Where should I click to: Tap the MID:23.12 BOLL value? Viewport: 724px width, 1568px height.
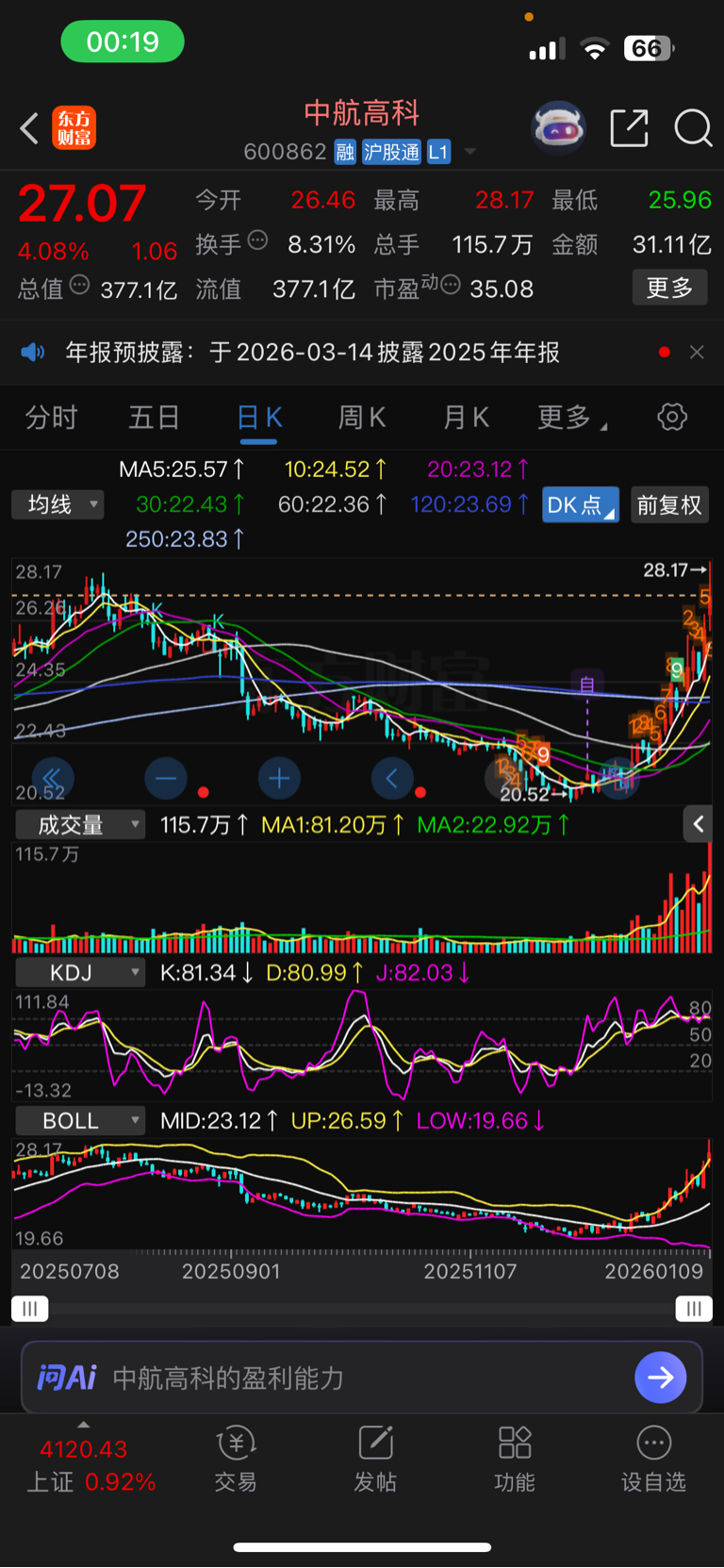(x=219, y=1120)
